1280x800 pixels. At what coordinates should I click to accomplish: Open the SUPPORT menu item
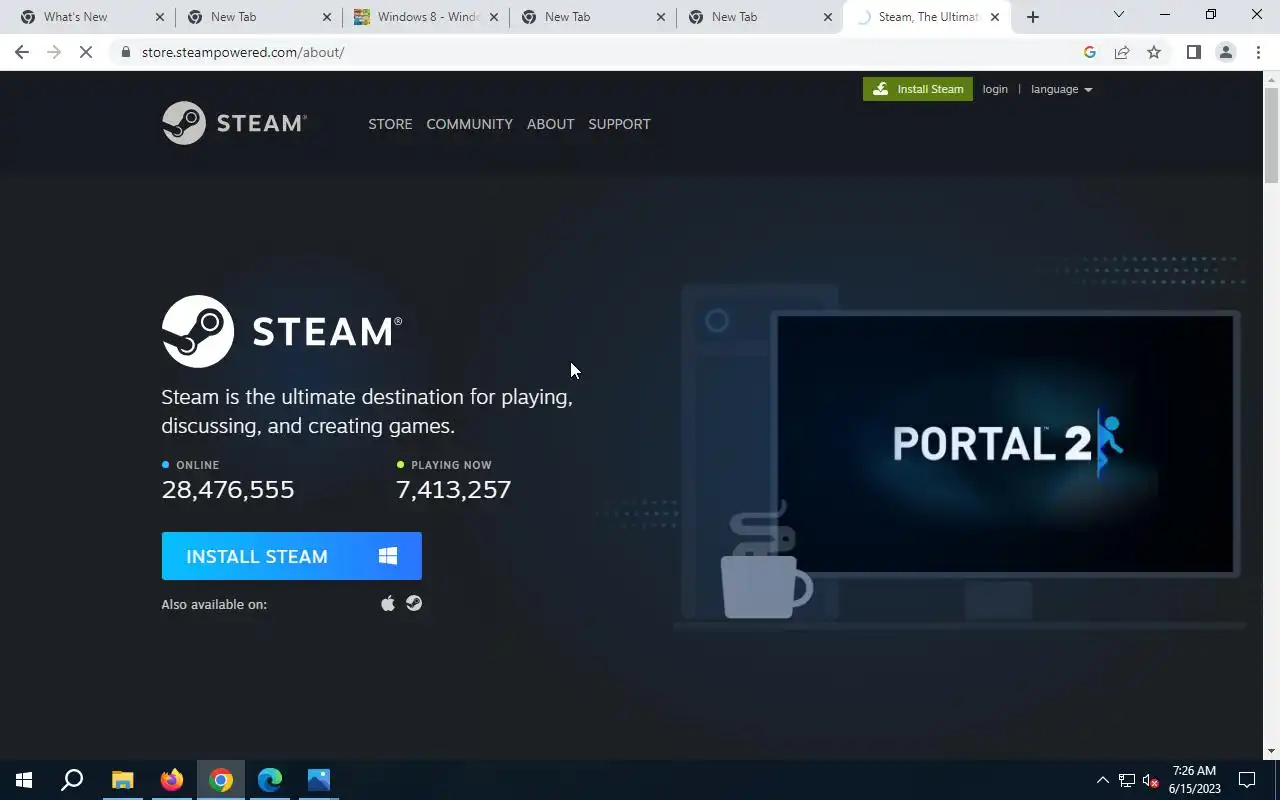point(619,124)
